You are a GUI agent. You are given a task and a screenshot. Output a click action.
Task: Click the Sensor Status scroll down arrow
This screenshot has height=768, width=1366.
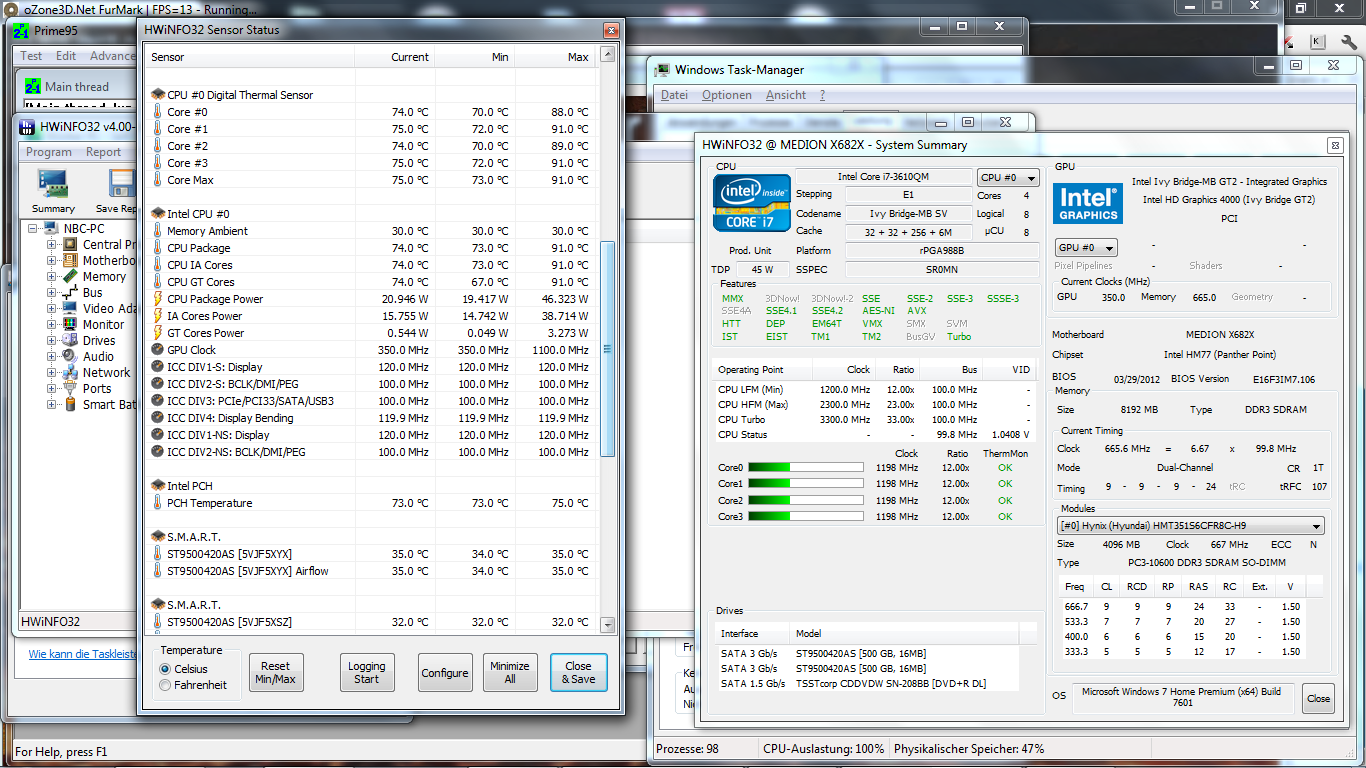click(608, 625)
